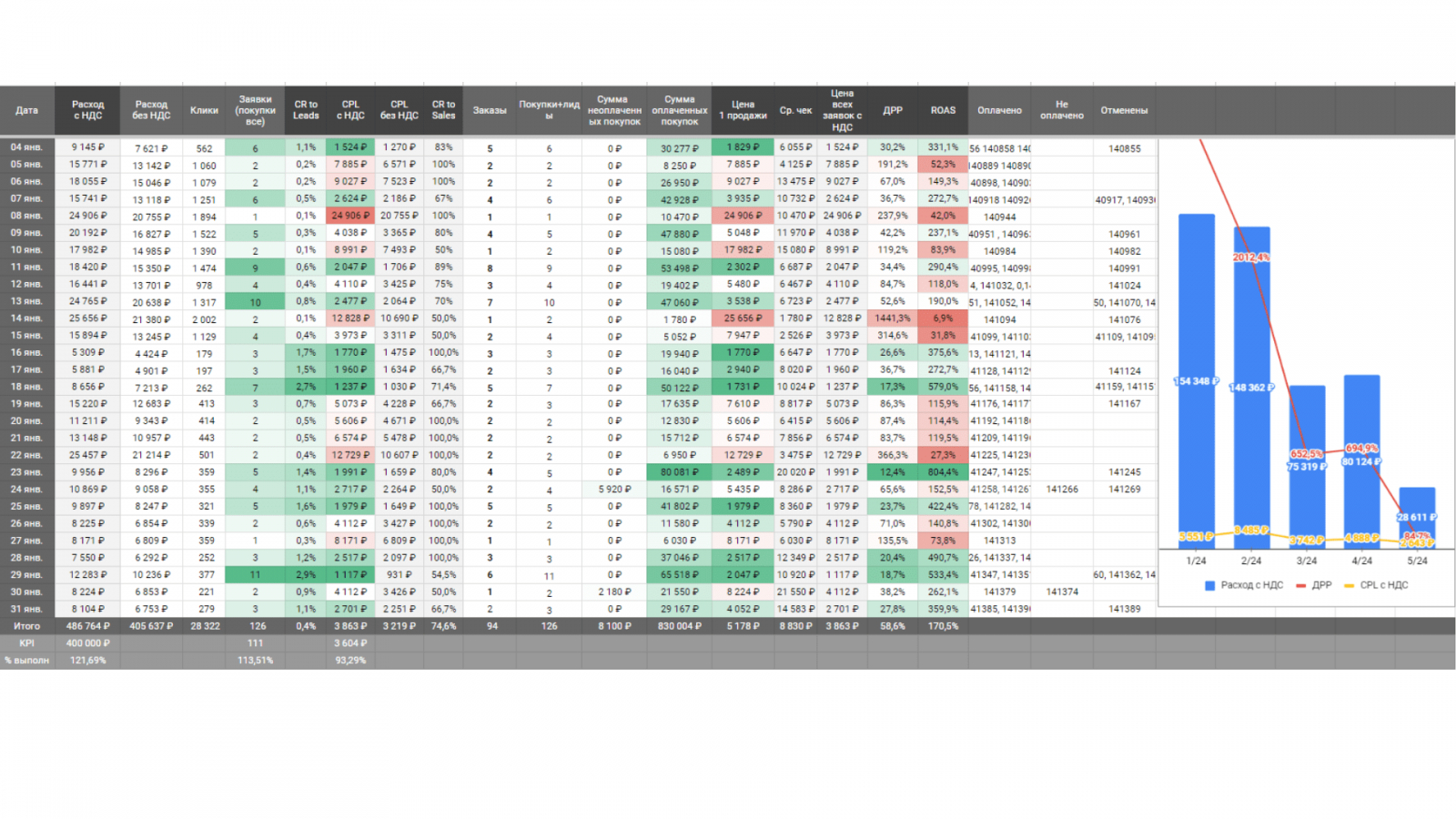Select the date cell 04 янв.

(x=27, y=147)
